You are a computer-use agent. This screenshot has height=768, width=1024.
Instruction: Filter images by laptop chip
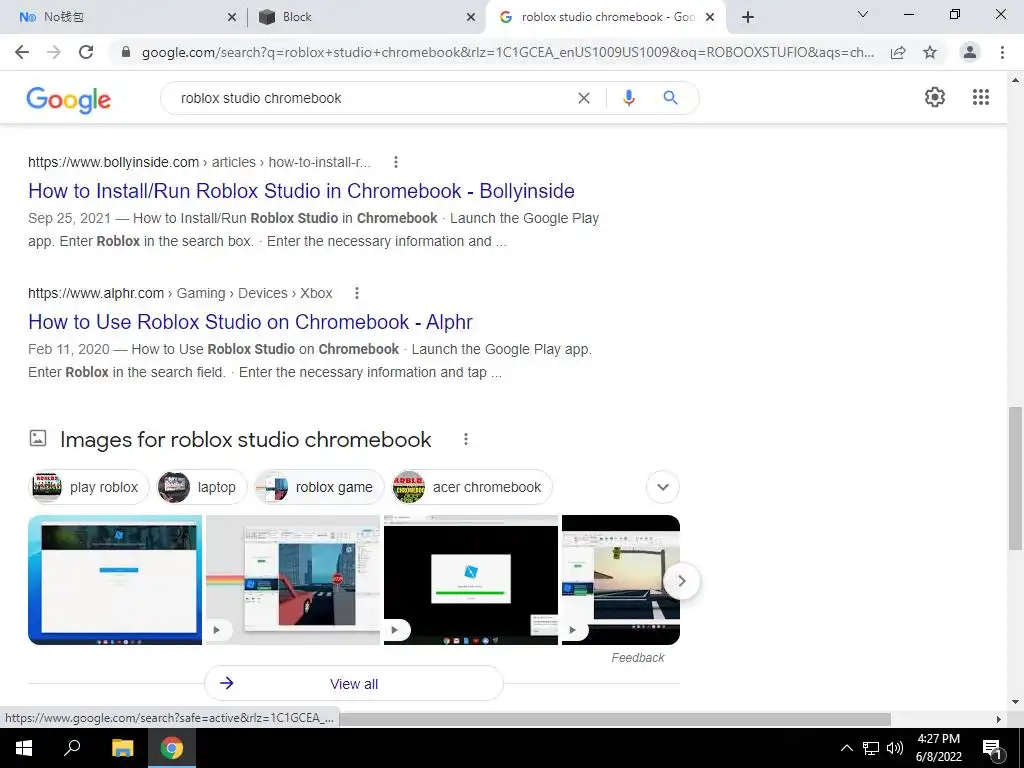[201, 487]
